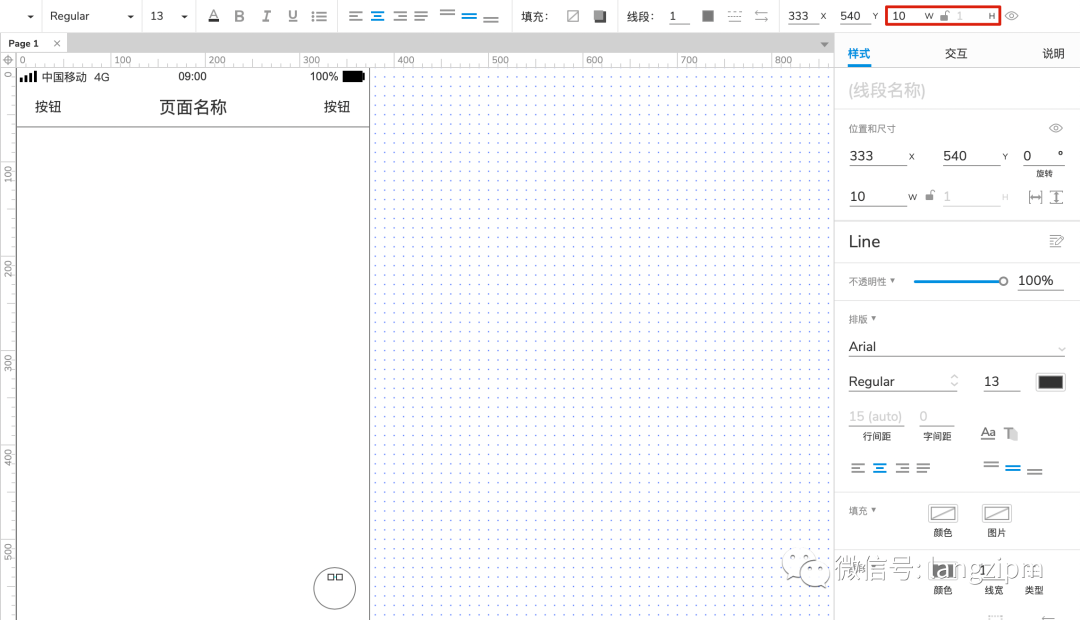Toggle italic formatting
The width and height of the screenshot is (1080, 620).
(267, 16)
